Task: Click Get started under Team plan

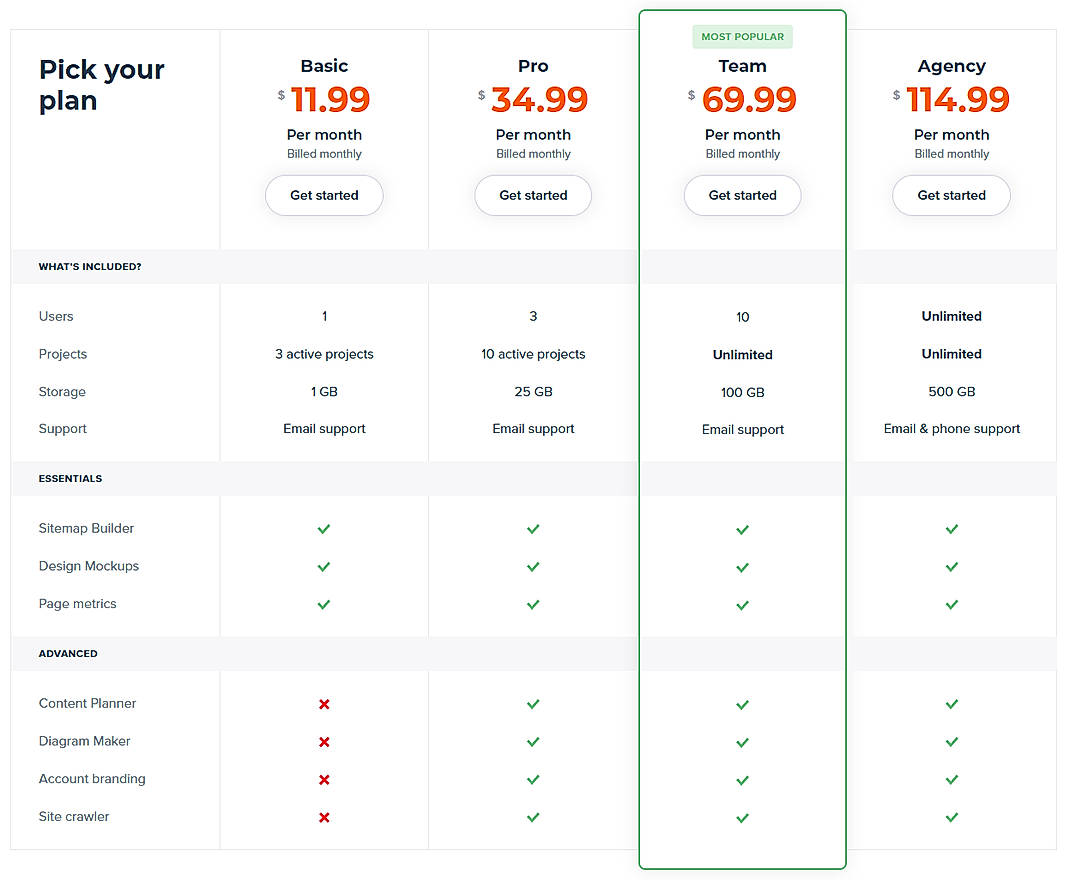Action: (742, 195)
